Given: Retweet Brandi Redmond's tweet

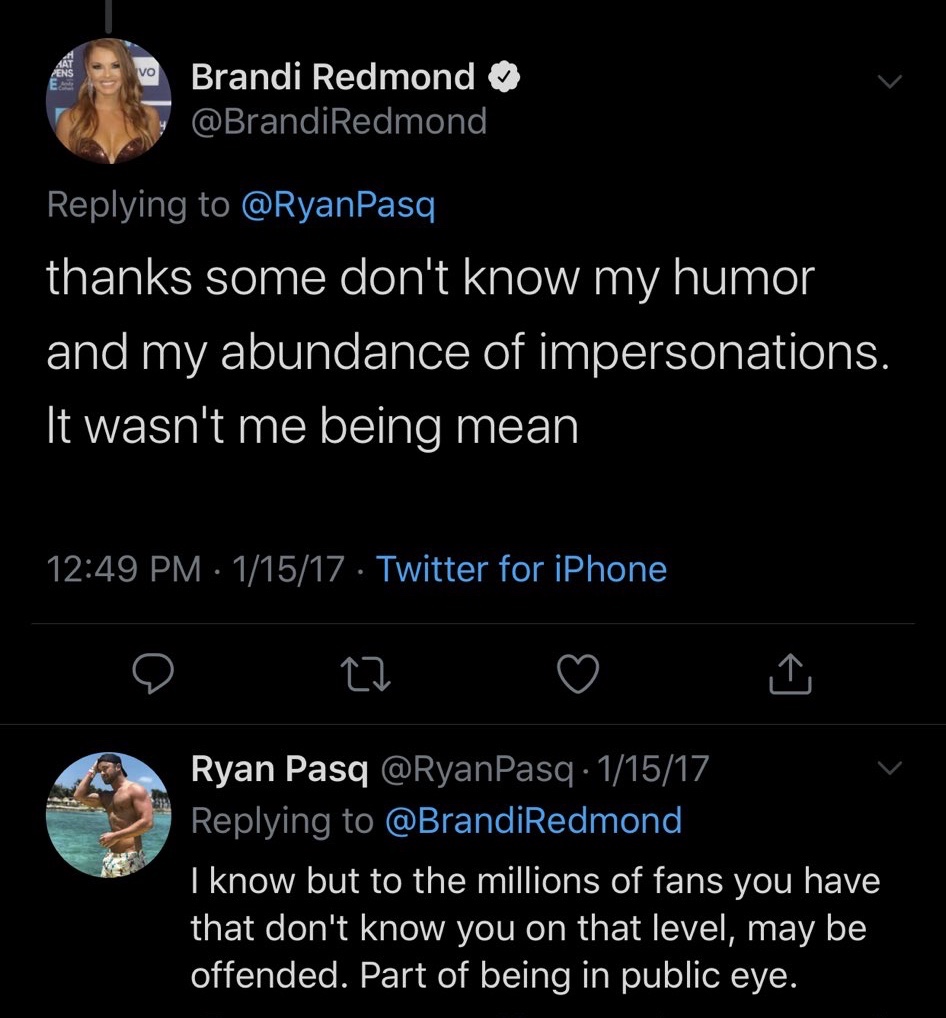Looking at the screenshot, I should (x=364, y=677).
